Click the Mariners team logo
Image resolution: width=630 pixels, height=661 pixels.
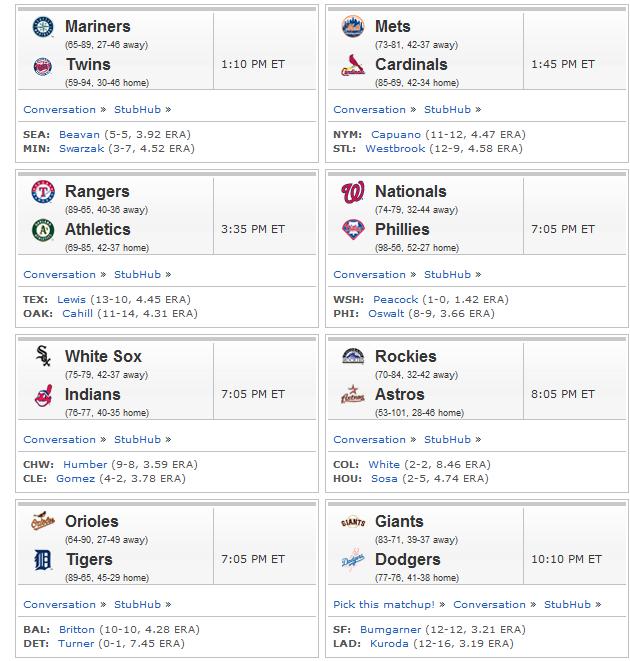click(43, 27)
